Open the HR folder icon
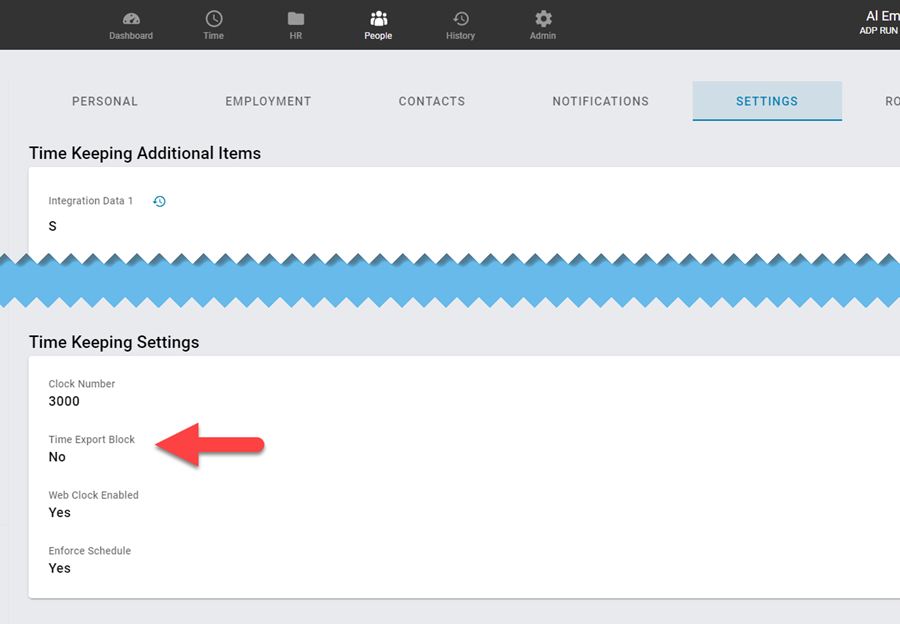 coord(296,18)
